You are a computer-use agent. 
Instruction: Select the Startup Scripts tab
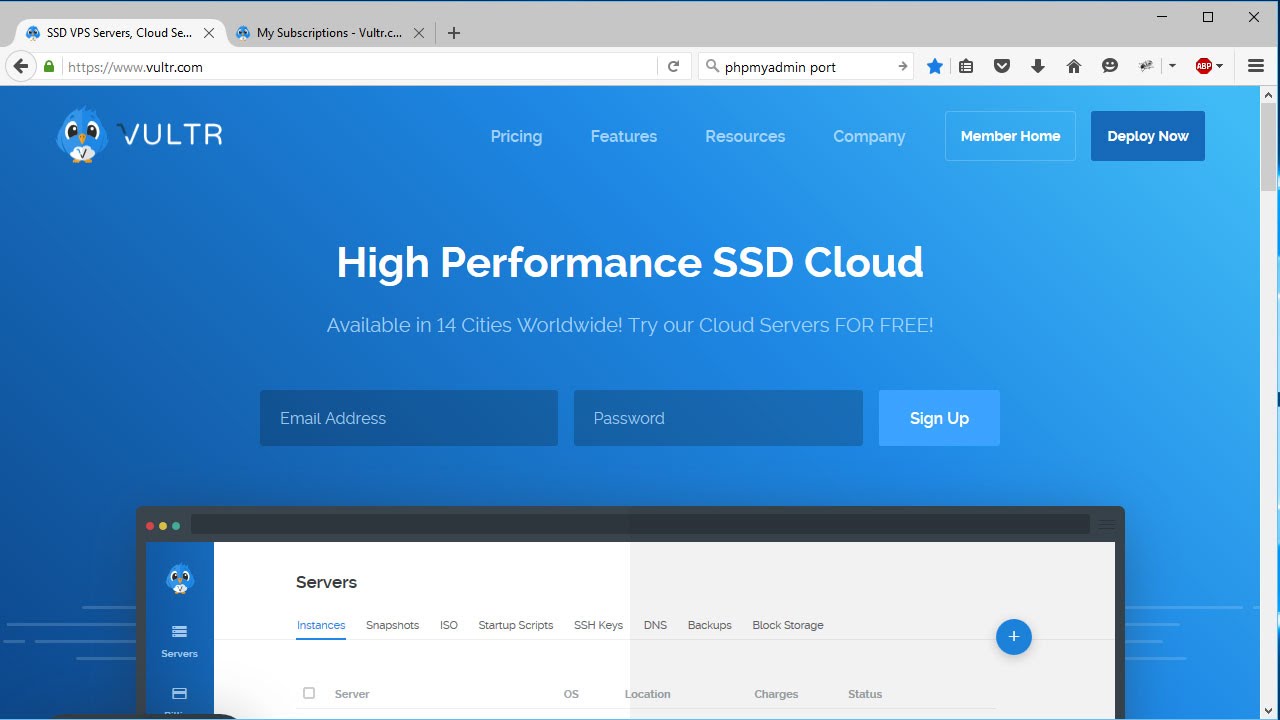pyautogui.click(x=516, y=625)
